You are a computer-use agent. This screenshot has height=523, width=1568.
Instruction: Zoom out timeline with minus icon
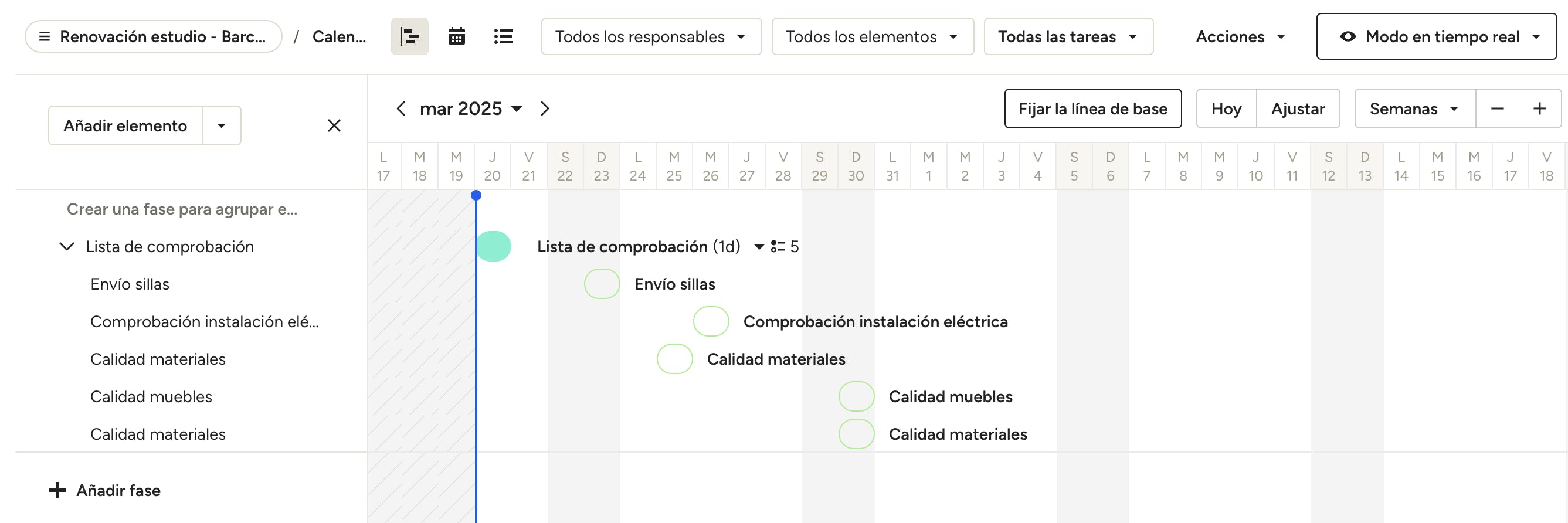pyautogui.click(x=1498, y=109)
